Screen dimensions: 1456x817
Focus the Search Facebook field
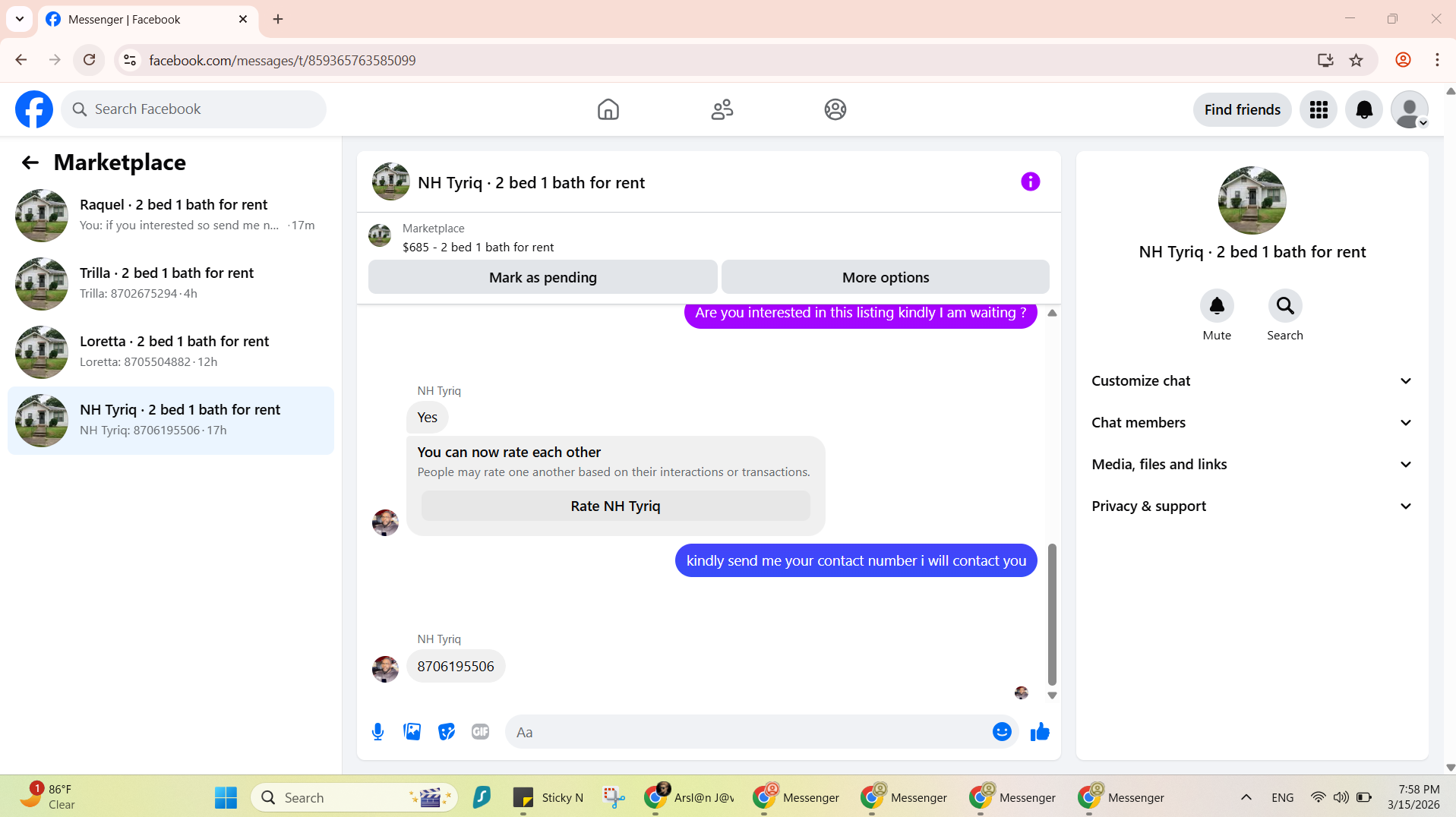tap(194, 109)
